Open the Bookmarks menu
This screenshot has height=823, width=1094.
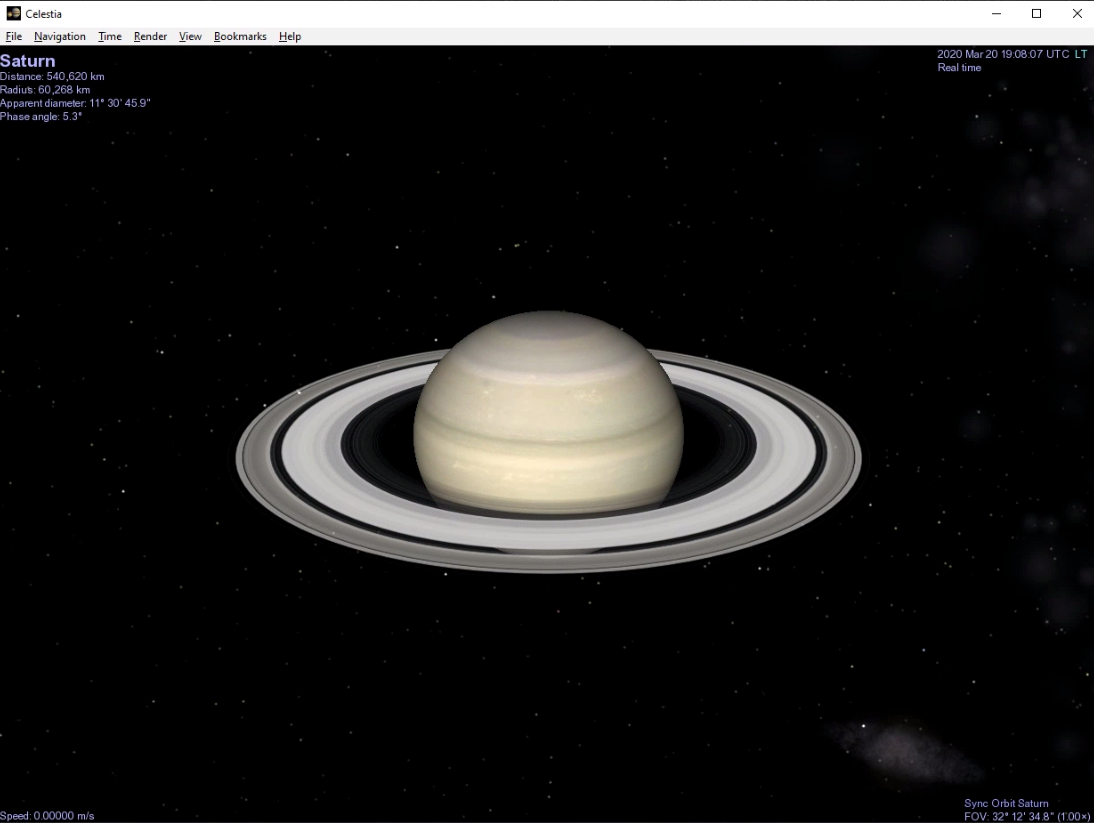tap(240, 36)
